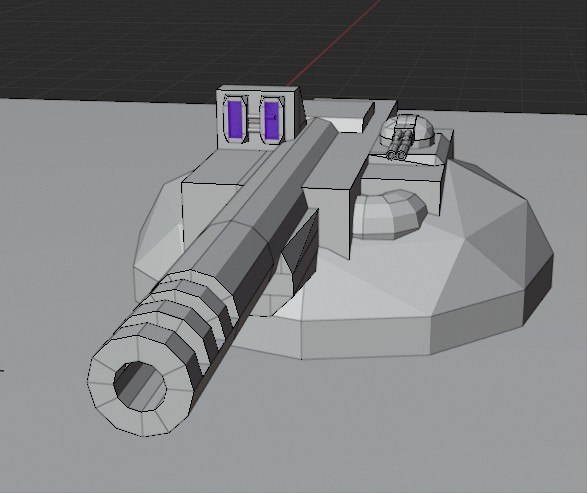Select the right purple panel on rear block
The width and height of the screenshot is (588, 494).
pos(272,121)
